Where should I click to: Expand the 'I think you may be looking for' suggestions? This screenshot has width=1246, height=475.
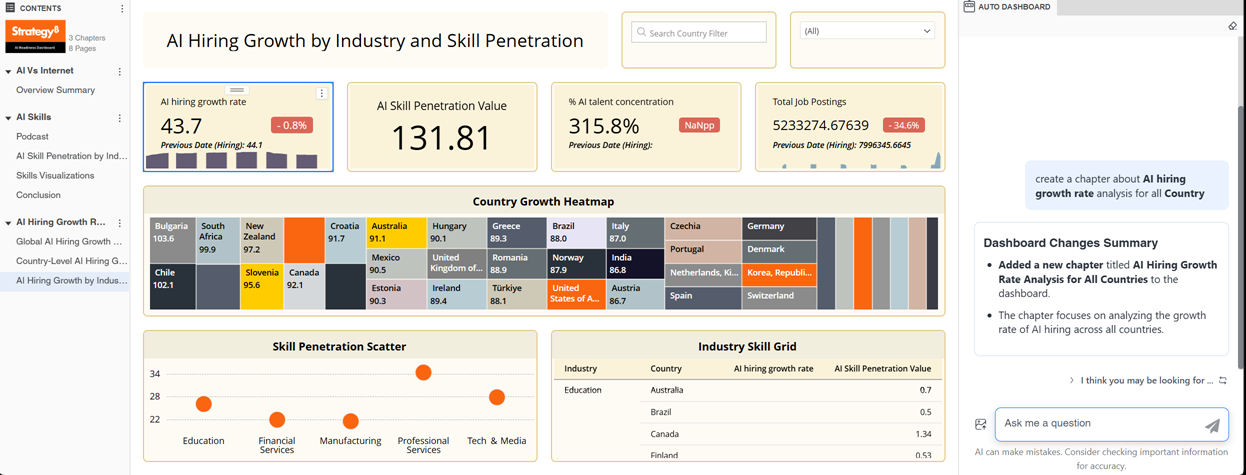[1072, 380]
